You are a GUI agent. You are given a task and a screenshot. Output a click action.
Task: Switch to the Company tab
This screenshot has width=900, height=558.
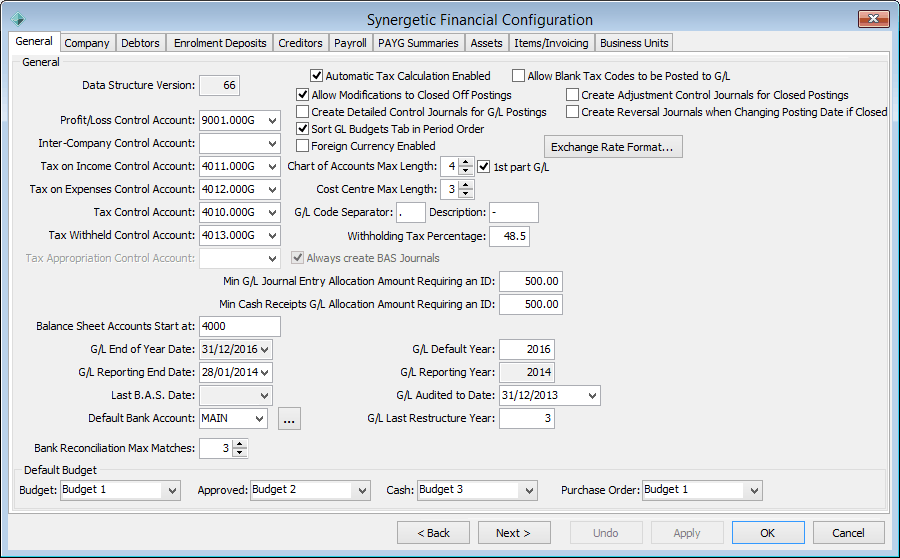(87, 43)
